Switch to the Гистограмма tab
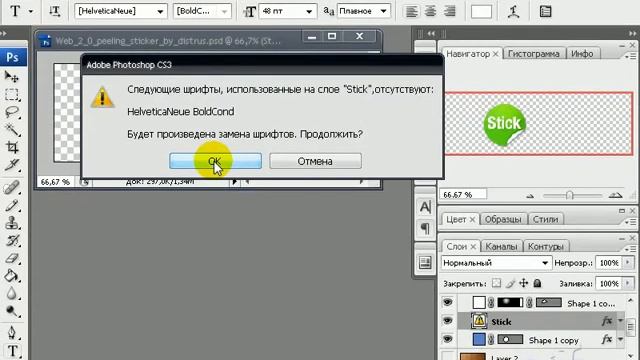The height and width of the screenshot is (360, 640). point(533,54)
